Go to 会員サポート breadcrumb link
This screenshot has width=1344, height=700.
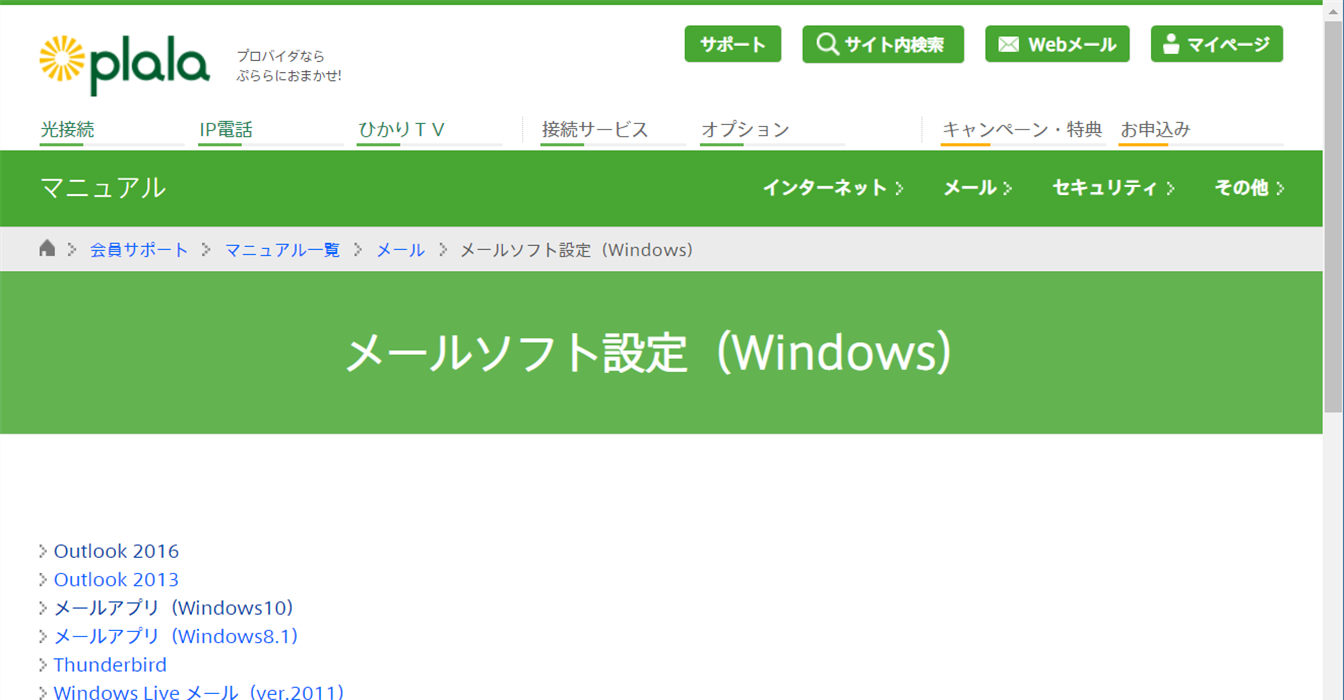click(x=139, y=250)
